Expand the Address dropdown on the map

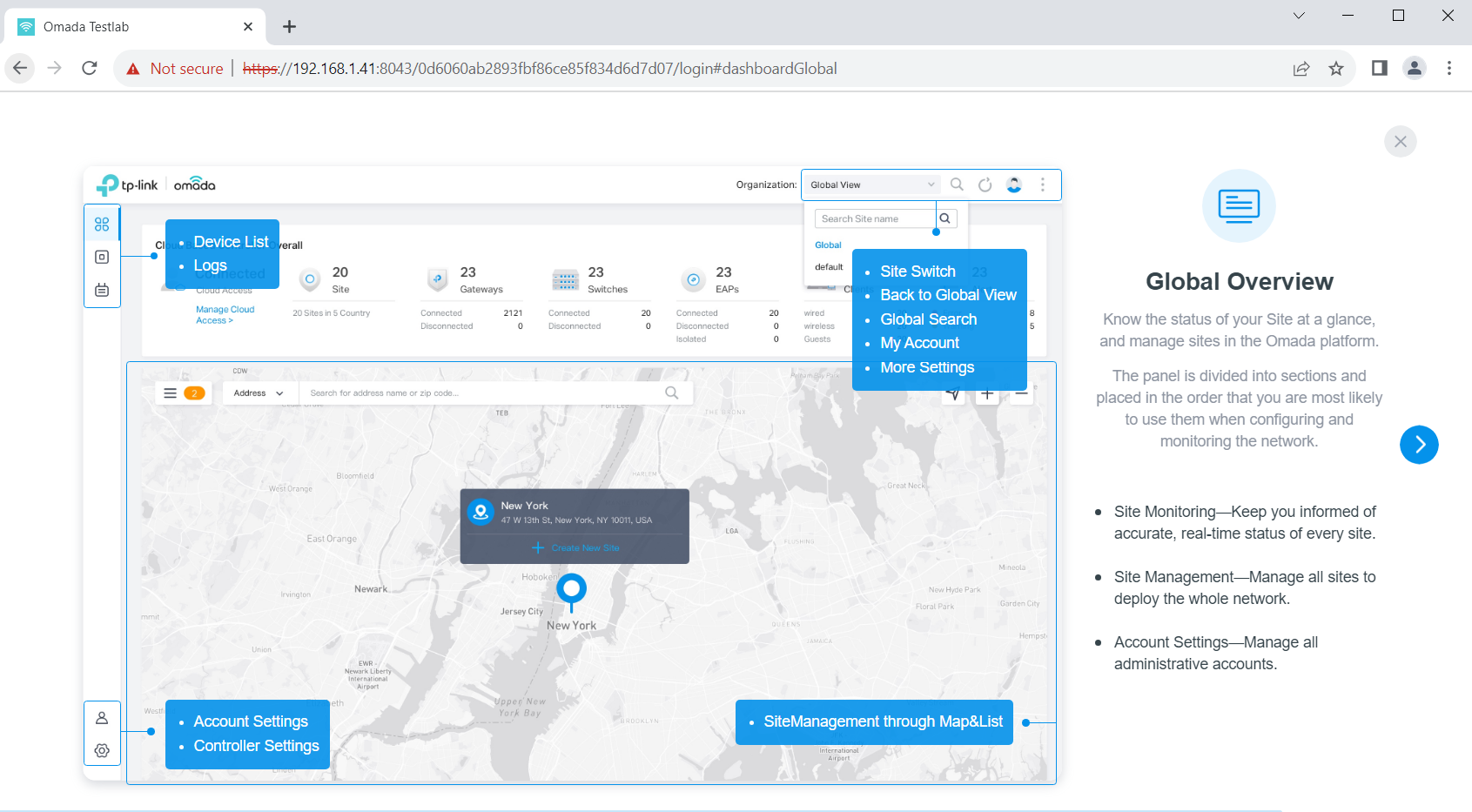[x=259, y=393]
